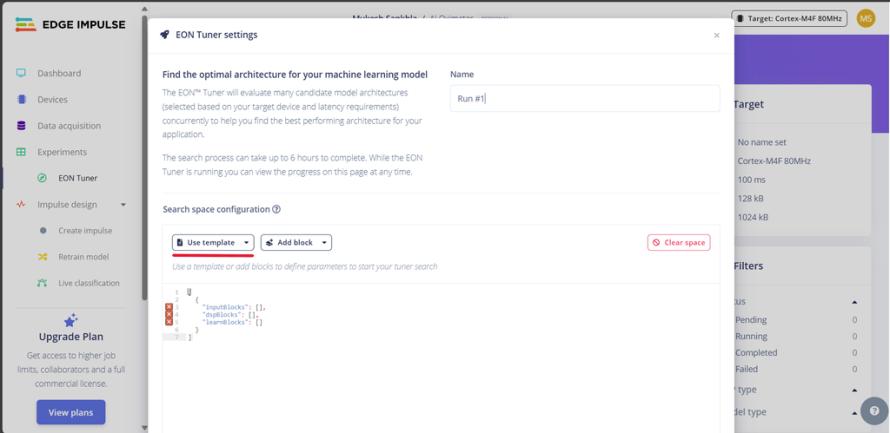Click the error marker beside inputBlocks line
The image size is (890, 433).
coord(169,307)
